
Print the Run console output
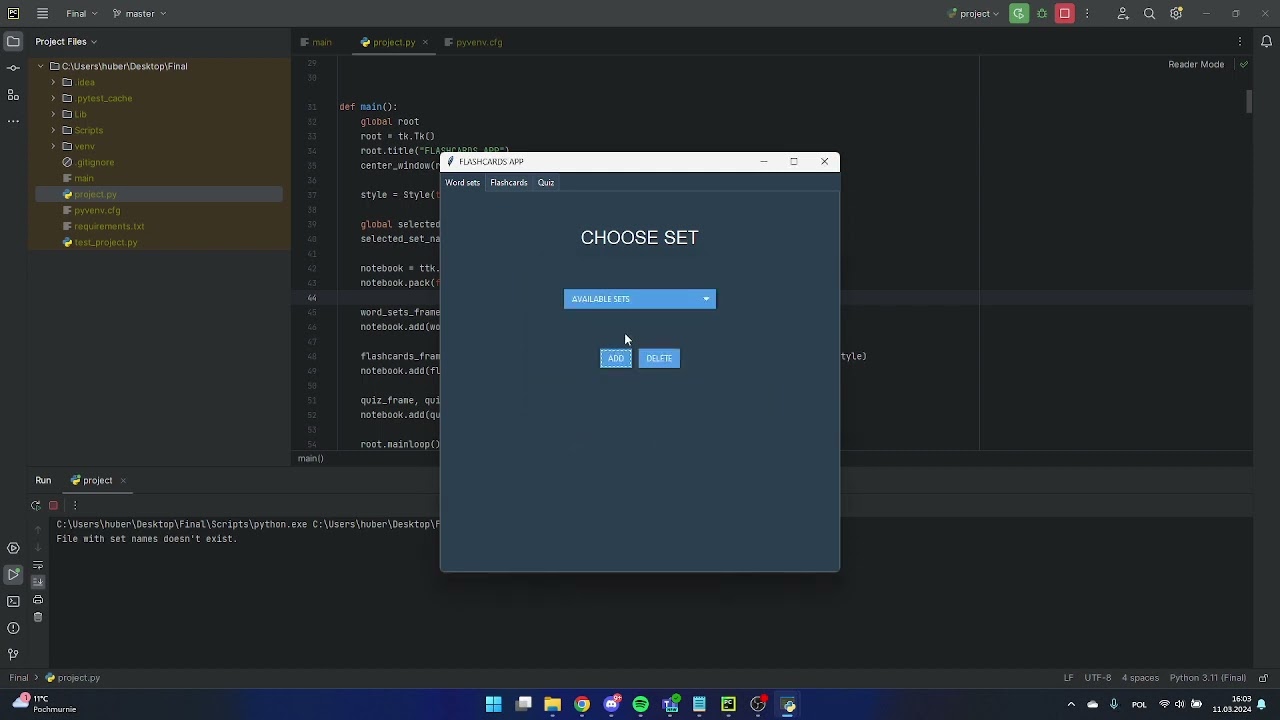click(38, 600)
